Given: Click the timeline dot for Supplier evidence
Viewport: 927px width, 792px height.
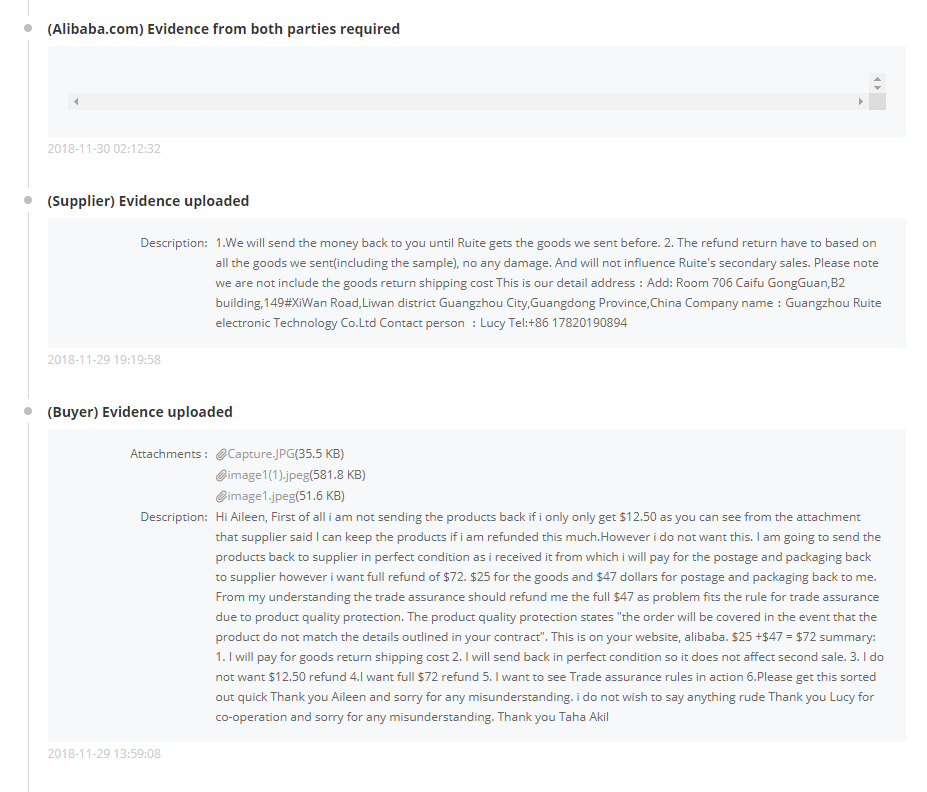Looking at the screenshot, I should [29, 201].
